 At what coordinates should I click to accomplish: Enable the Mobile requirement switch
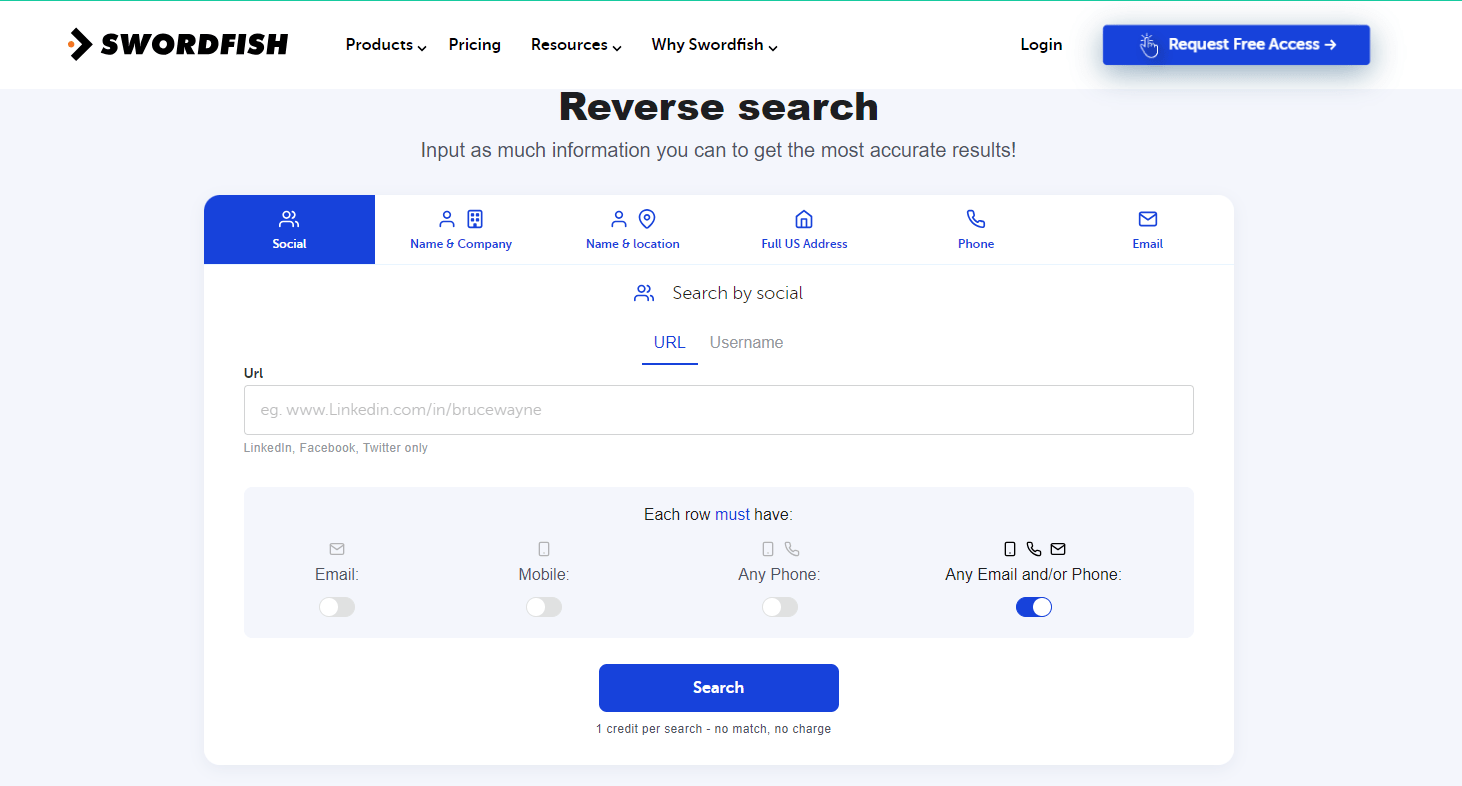click(544, 607)
